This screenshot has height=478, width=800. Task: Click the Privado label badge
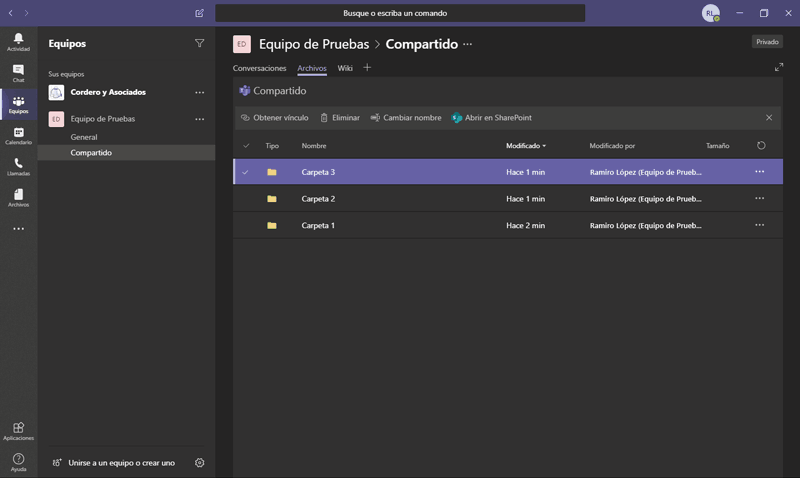[x=767, y=42]
